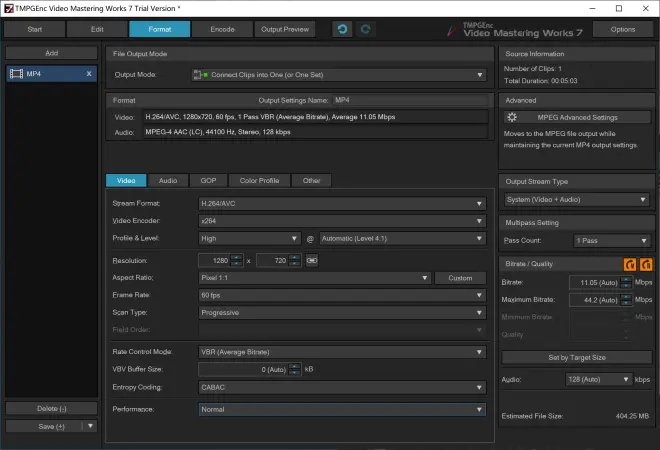The height and width of the screenshot is (450, 660).
Task: Go to the Encode stage
Action: pyautogui.click(x=222, y=29)
